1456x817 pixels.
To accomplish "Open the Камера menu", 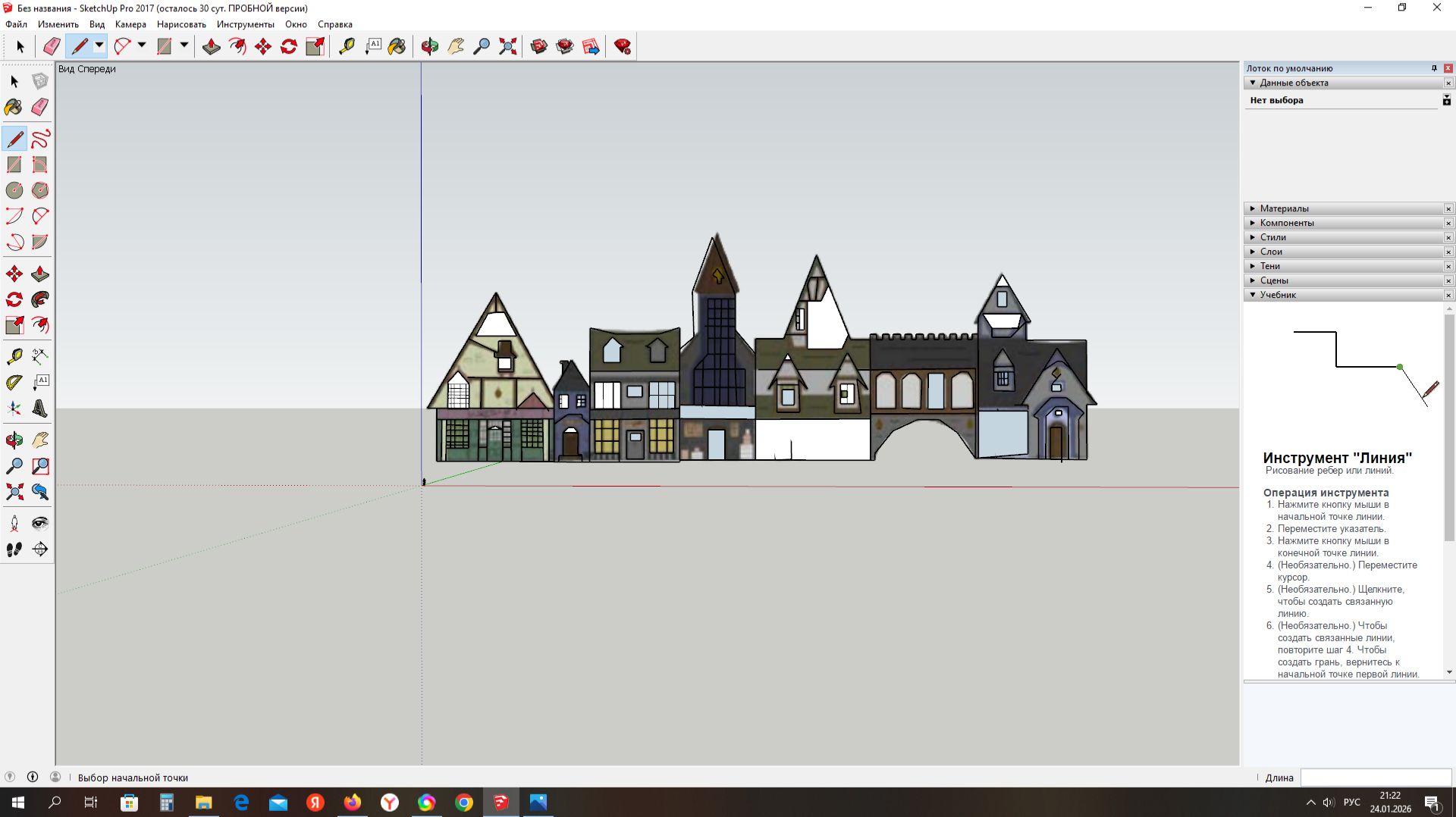I will [x=130, y=24].
